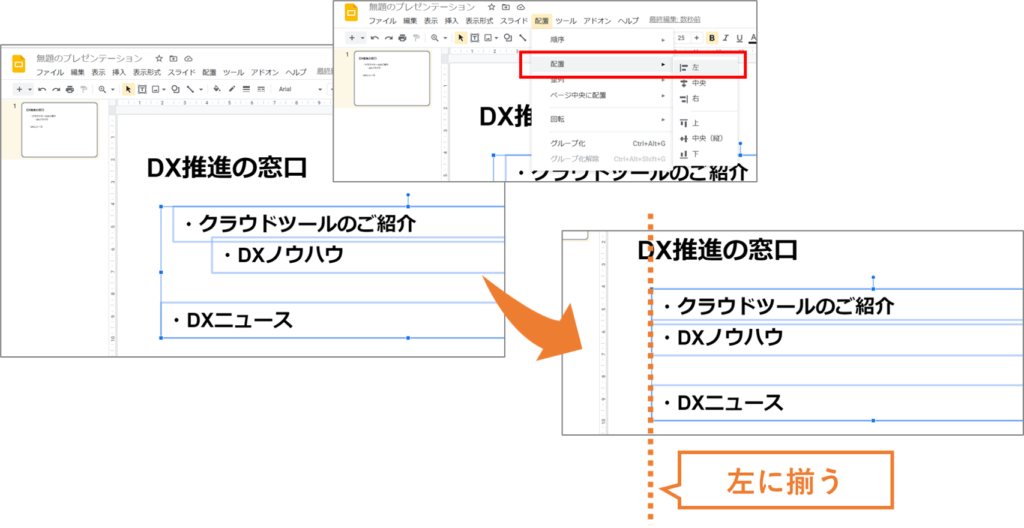The height and width of the screenshot is (528, 1024).
Task: Click Print icon in window with 配置 menu open
Action: pyautogui.click(x=402, y=38)
